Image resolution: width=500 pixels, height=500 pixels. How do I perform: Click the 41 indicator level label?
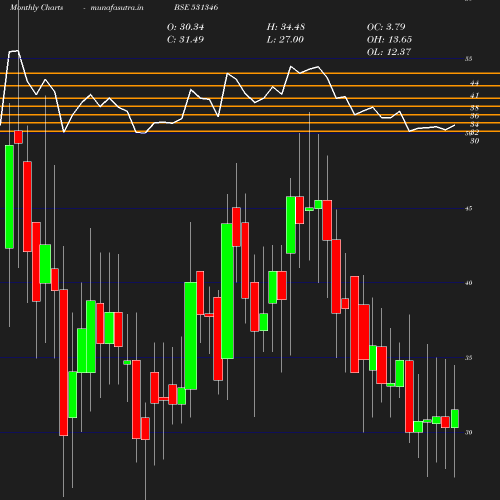(x=474, y=96)
